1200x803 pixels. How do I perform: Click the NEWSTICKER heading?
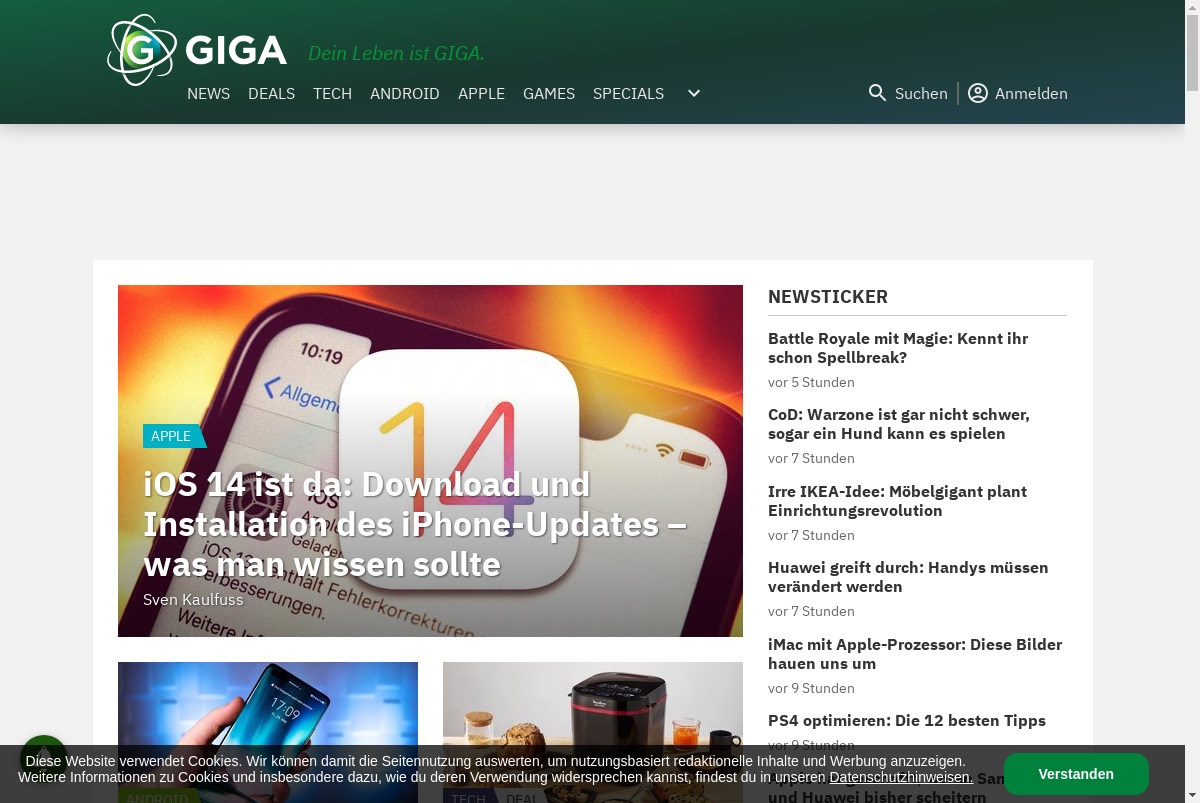(x=828, y=297)
